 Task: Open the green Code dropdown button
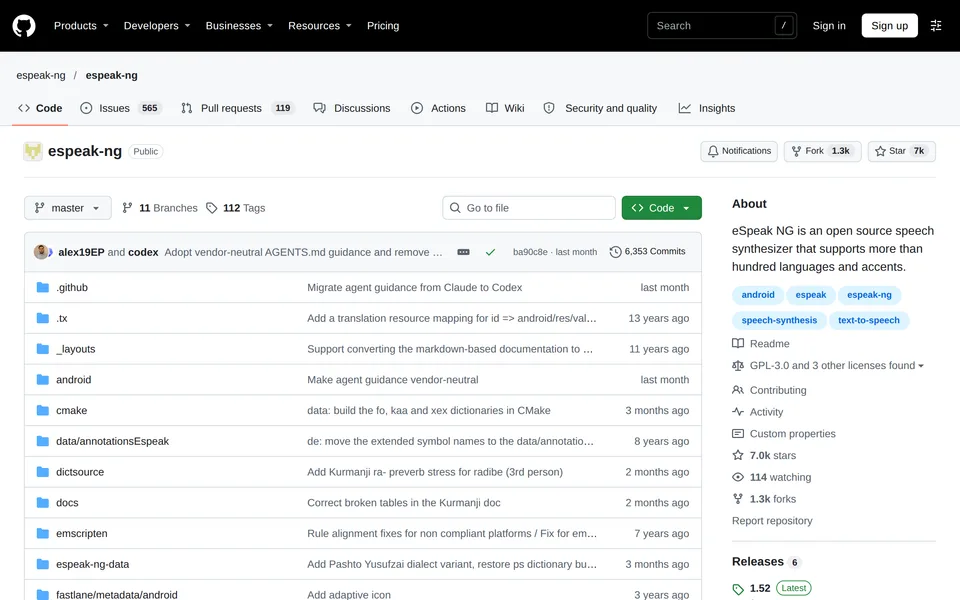click(661, 208)
